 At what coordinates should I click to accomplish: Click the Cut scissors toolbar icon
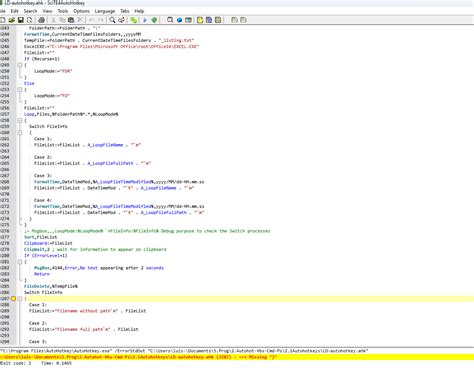point(53,20)
